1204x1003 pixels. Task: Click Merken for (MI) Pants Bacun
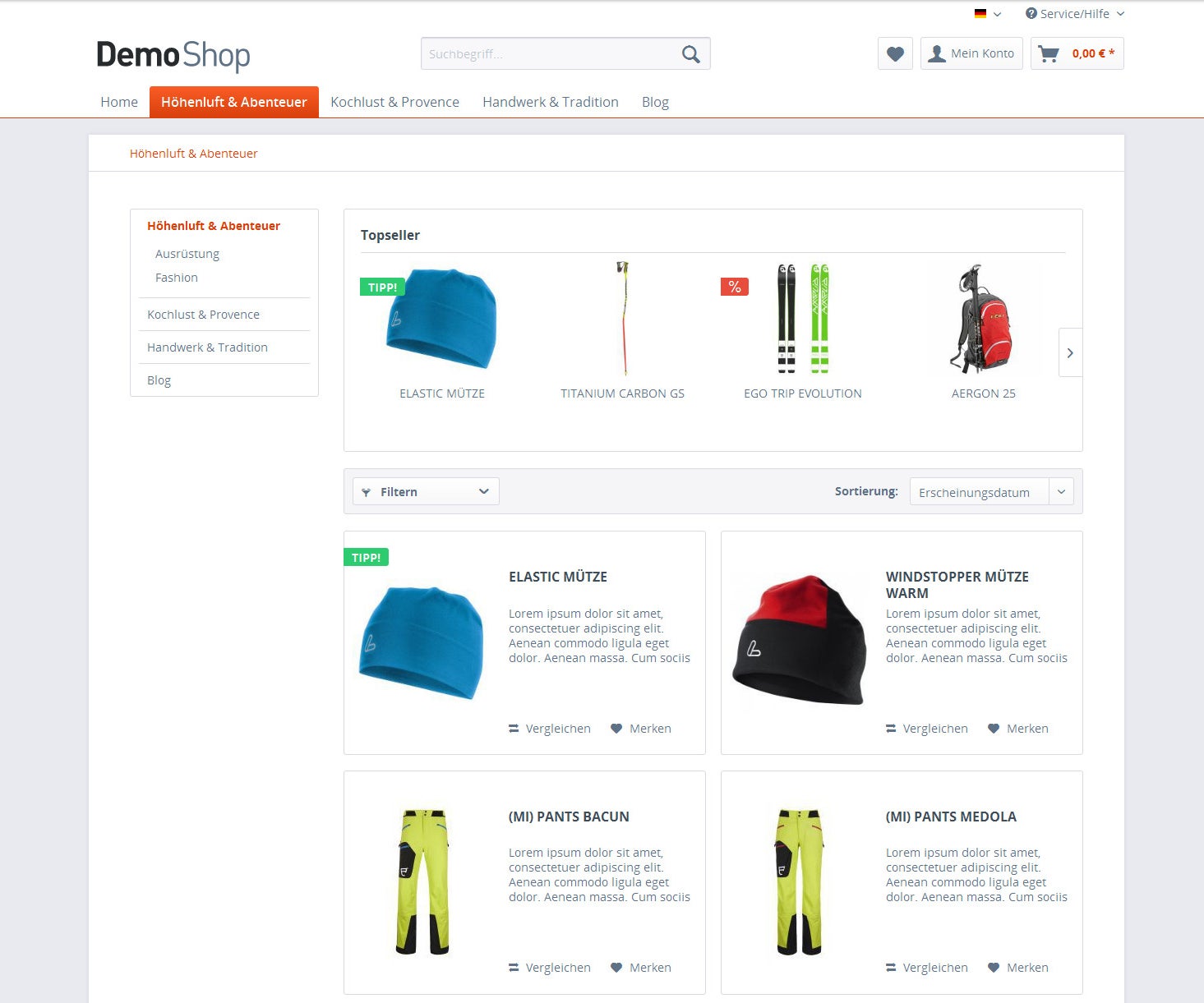point(641,968)
